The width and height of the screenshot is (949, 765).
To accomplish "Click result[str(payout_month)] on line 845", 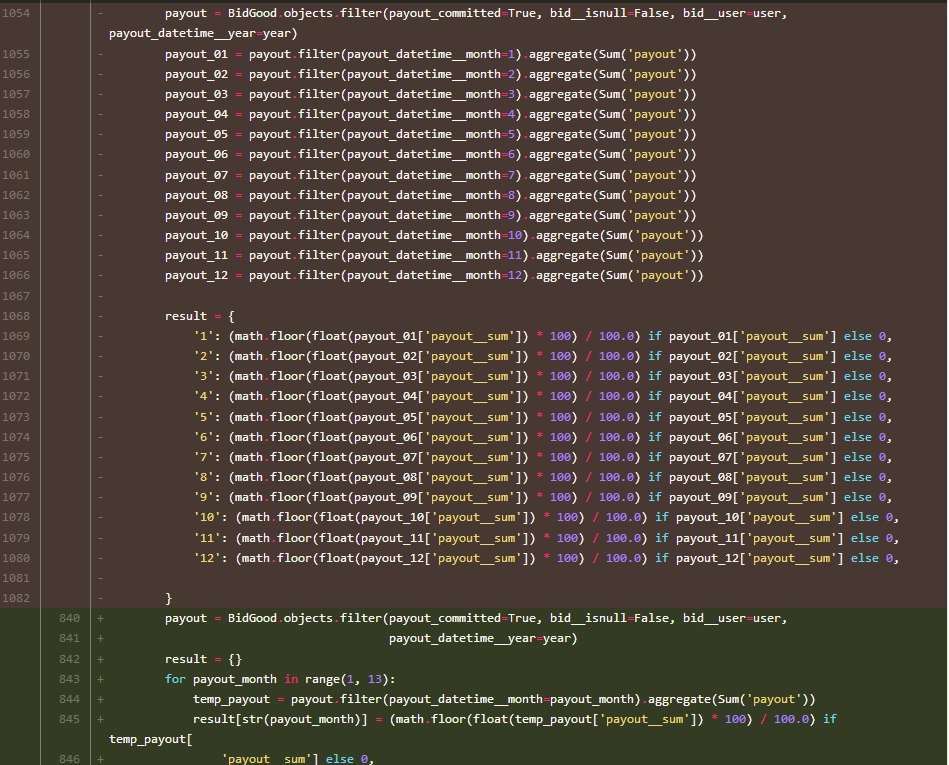I will (x=280, y=719).
